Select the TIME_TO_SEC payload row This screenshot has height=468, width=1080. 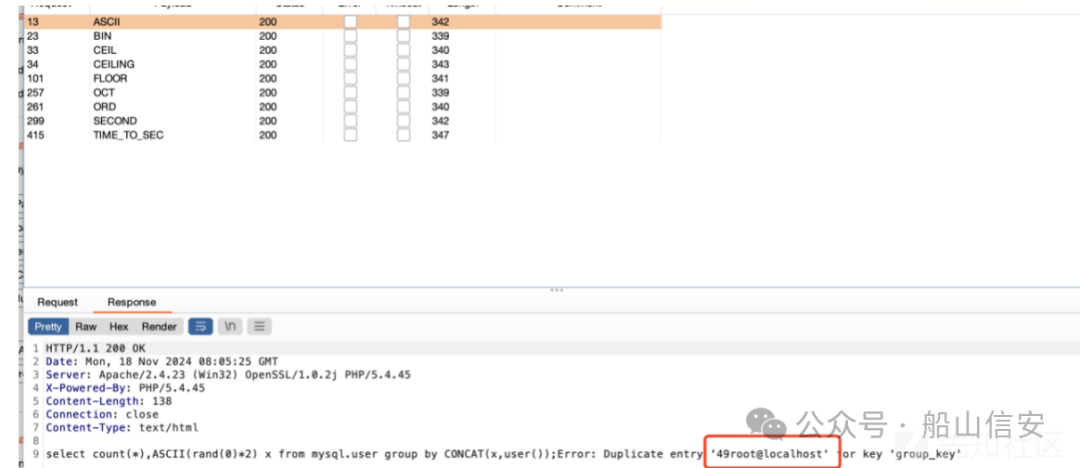343,135
